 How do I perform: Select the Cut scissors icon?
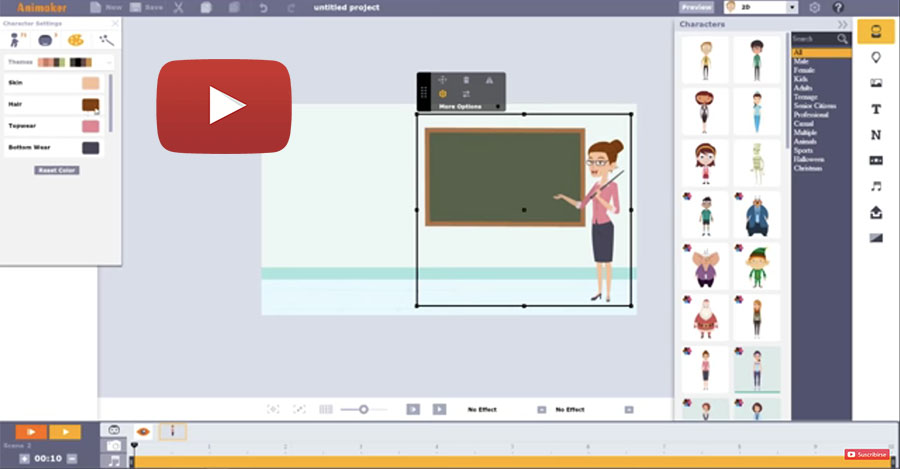[x=179, y=7]
